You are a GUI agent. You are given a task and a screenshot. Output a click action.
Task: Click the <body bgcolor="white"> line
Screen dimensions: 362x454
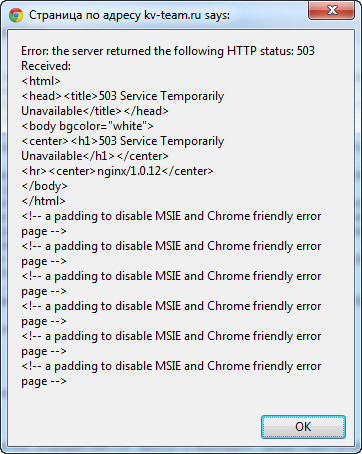click(x=87, y=126)
